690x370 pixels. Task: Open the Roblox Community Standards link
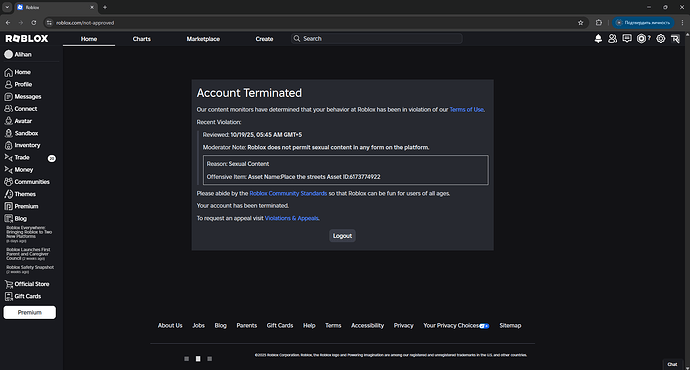(288, 193)
